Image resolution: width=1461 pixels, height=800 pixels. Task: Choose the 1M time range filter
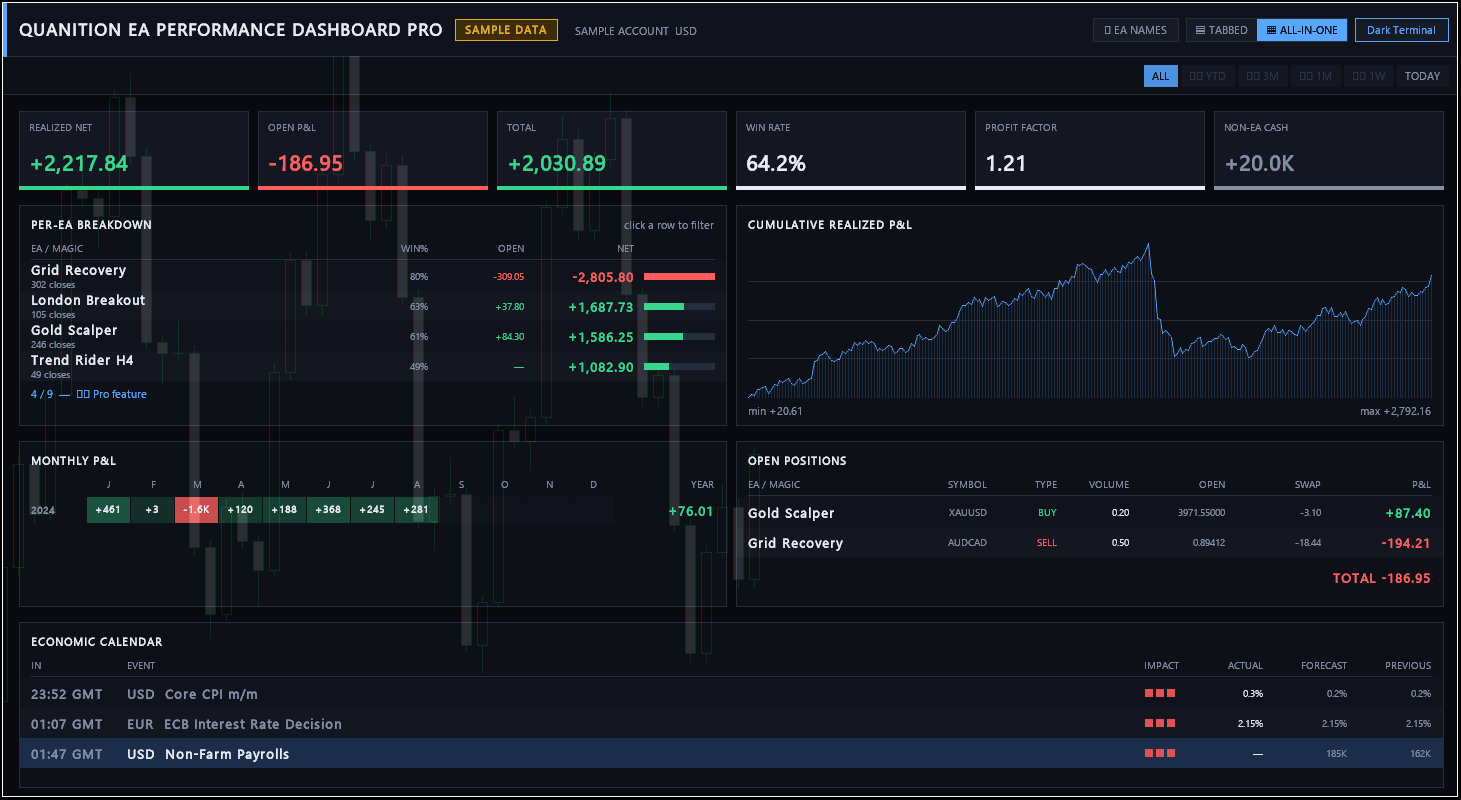coord(1316,76)
